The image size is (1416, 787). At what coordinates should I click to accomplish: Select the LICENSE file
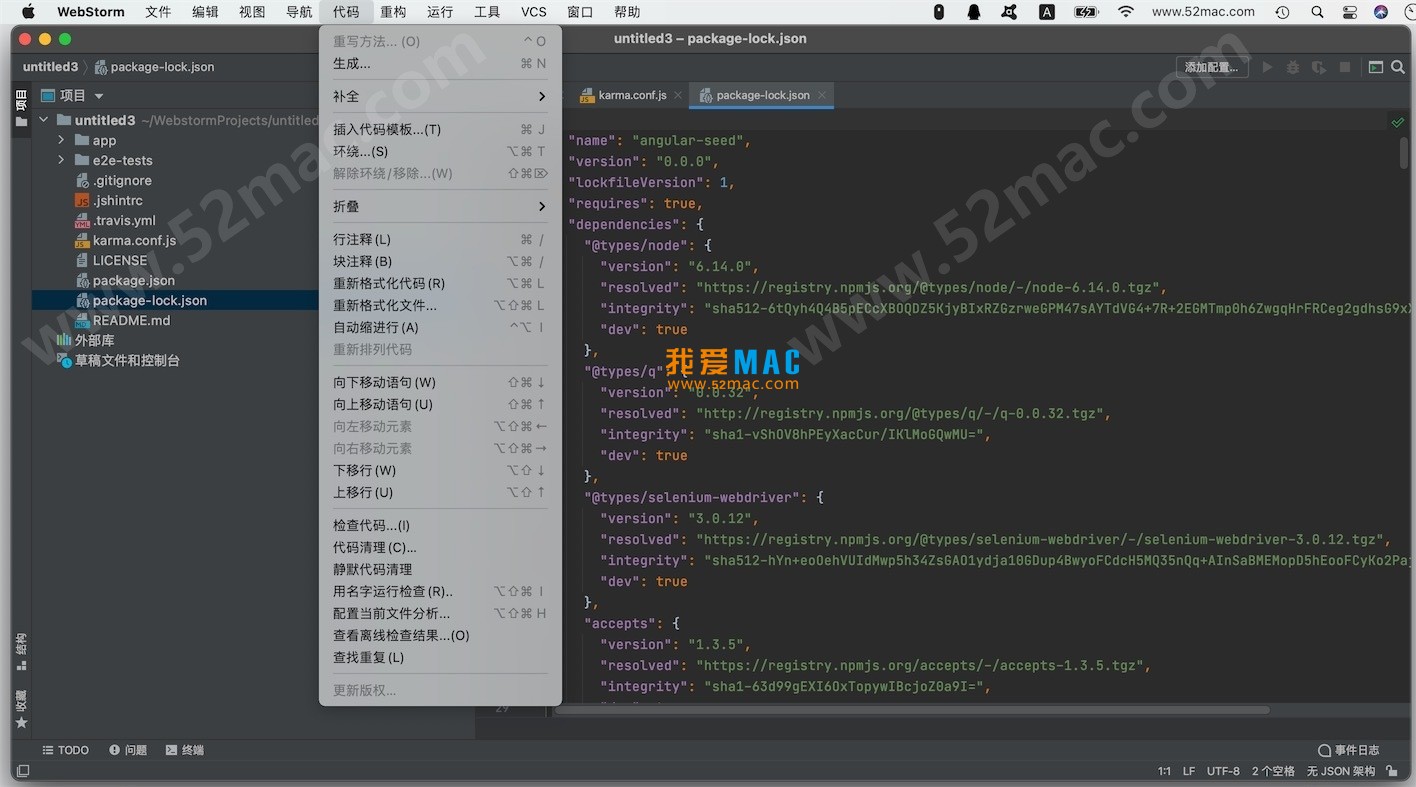[120, 260]
